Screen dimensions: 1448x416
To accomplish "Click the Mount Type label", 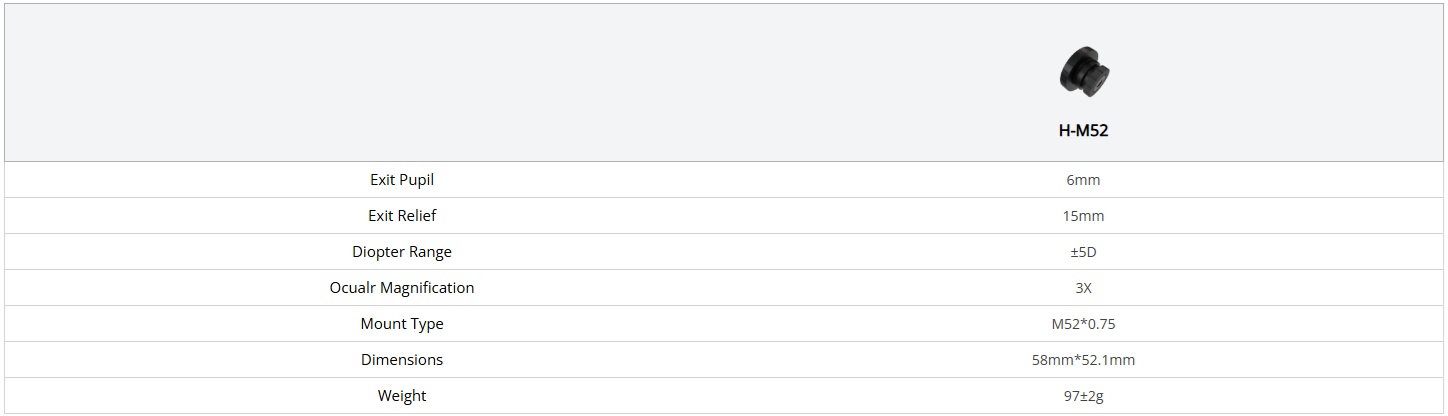I will pyautogui.click(x=402, y=324).
